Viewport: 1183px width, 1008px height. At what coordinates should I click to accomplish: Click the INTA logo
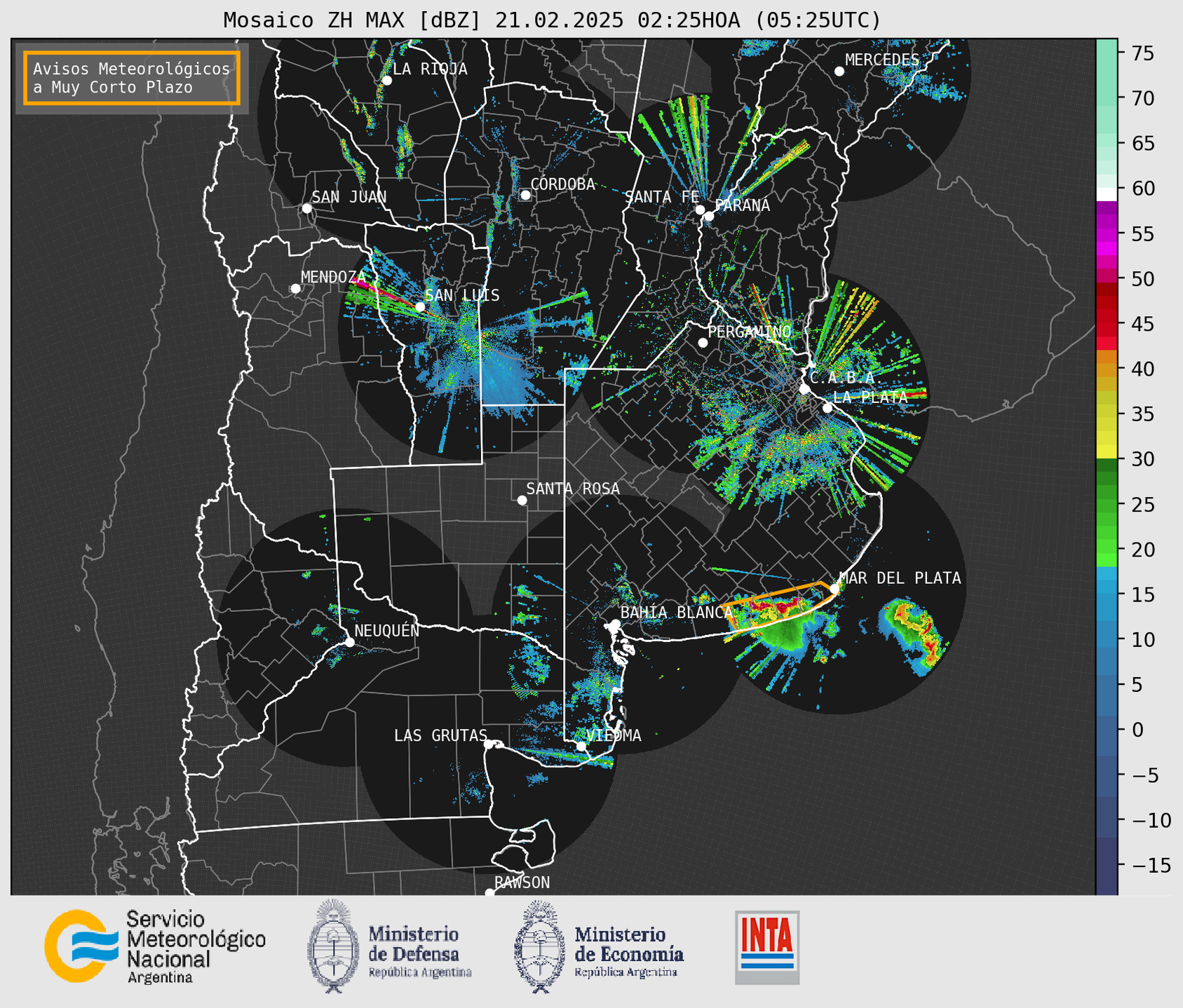tap(767, 947)
